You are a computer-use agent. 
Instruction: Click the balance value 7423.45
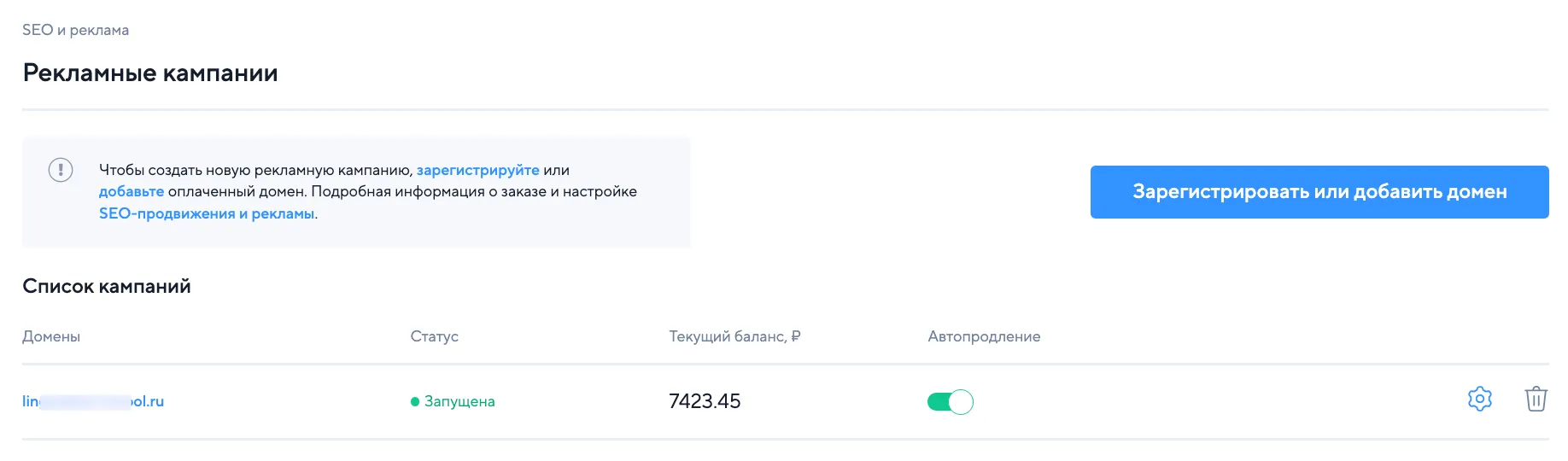pos(705,401)
